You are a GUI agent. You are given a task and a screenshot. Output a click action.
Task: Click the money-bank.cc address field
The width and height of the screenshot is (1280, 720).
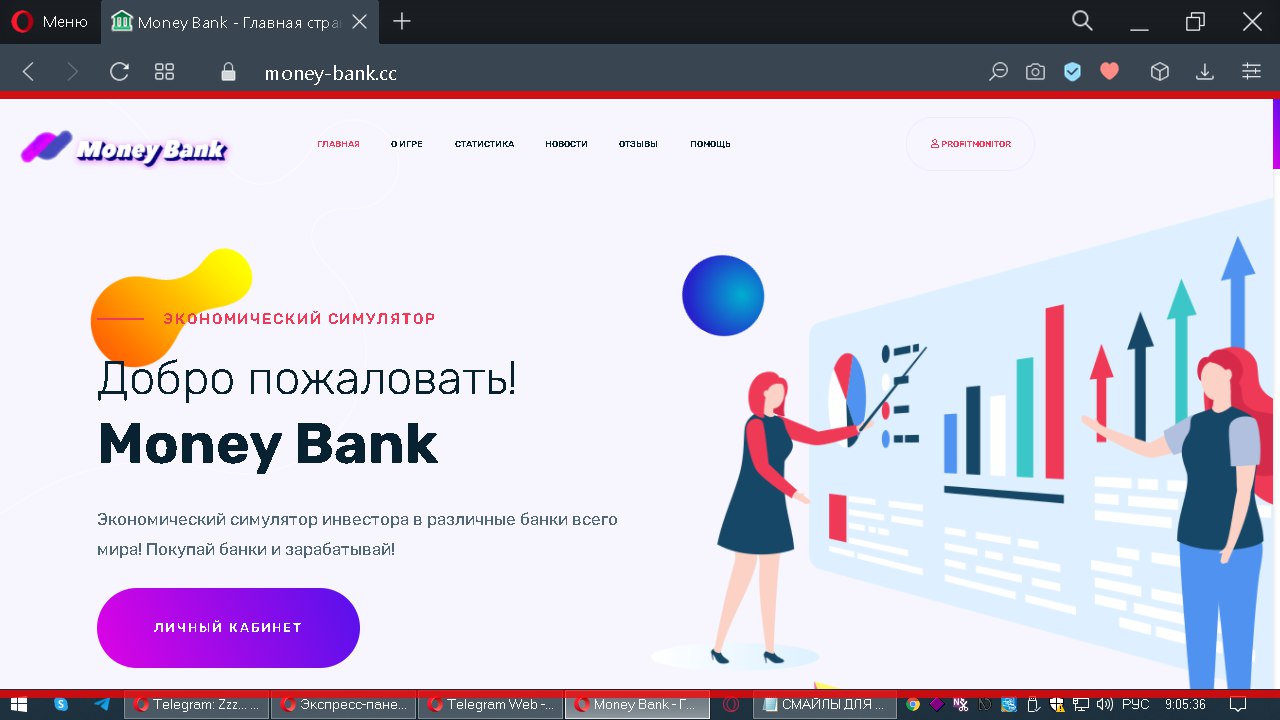tap(331, 72)
